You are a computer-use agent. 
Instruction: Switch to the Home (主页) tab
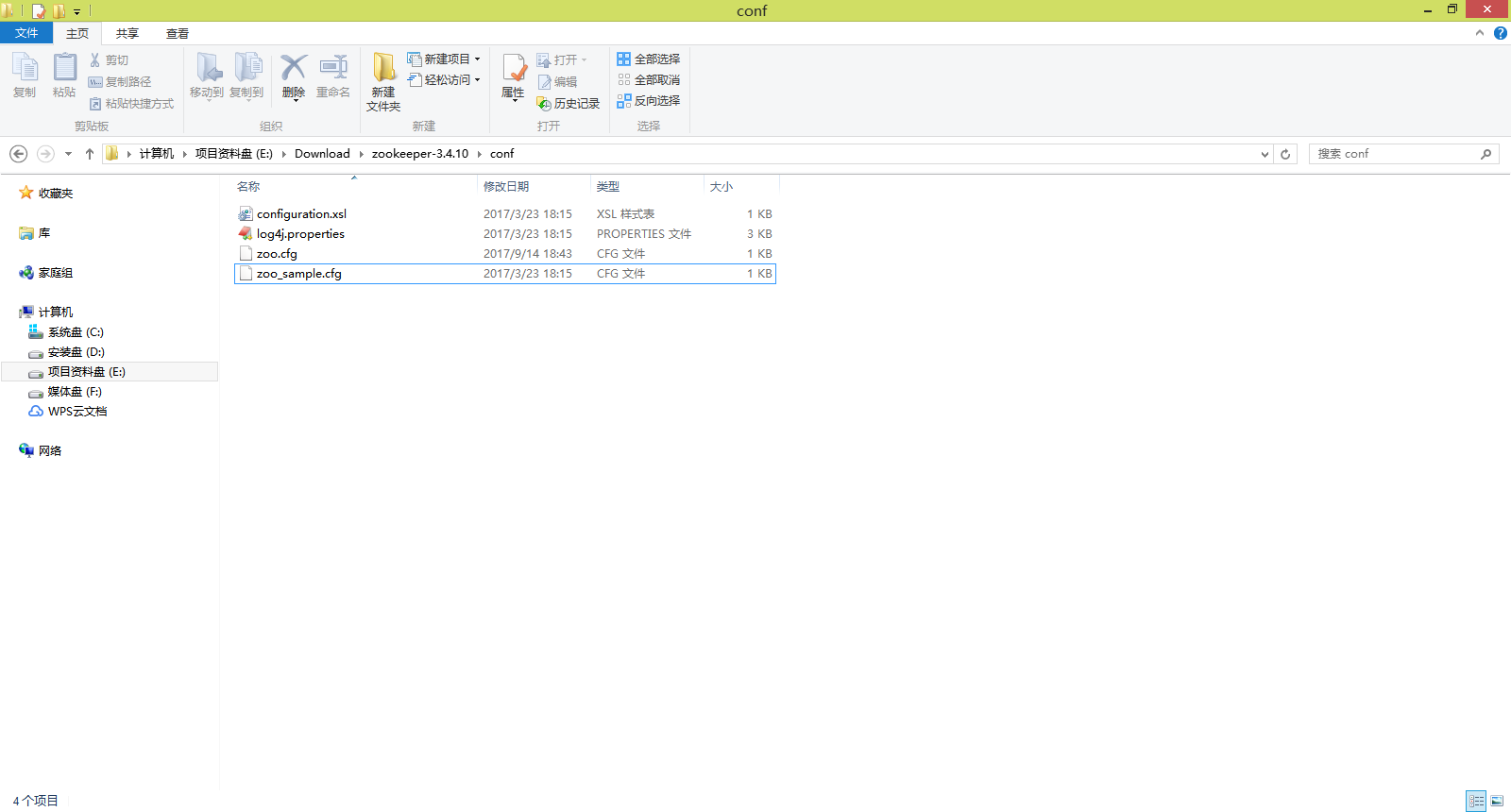pos(77,33)
